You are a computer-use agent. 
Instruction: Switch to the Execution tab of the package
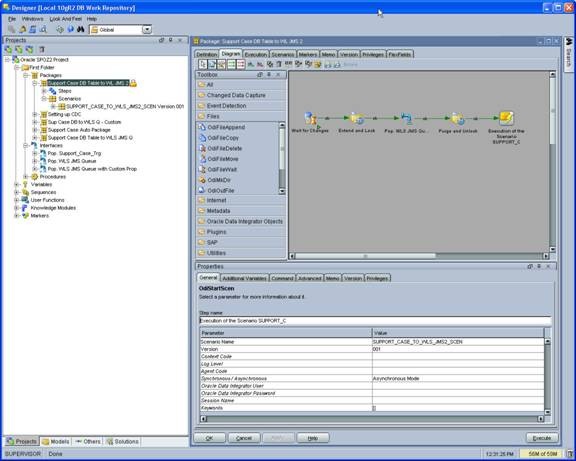click(x=256, y=54)
